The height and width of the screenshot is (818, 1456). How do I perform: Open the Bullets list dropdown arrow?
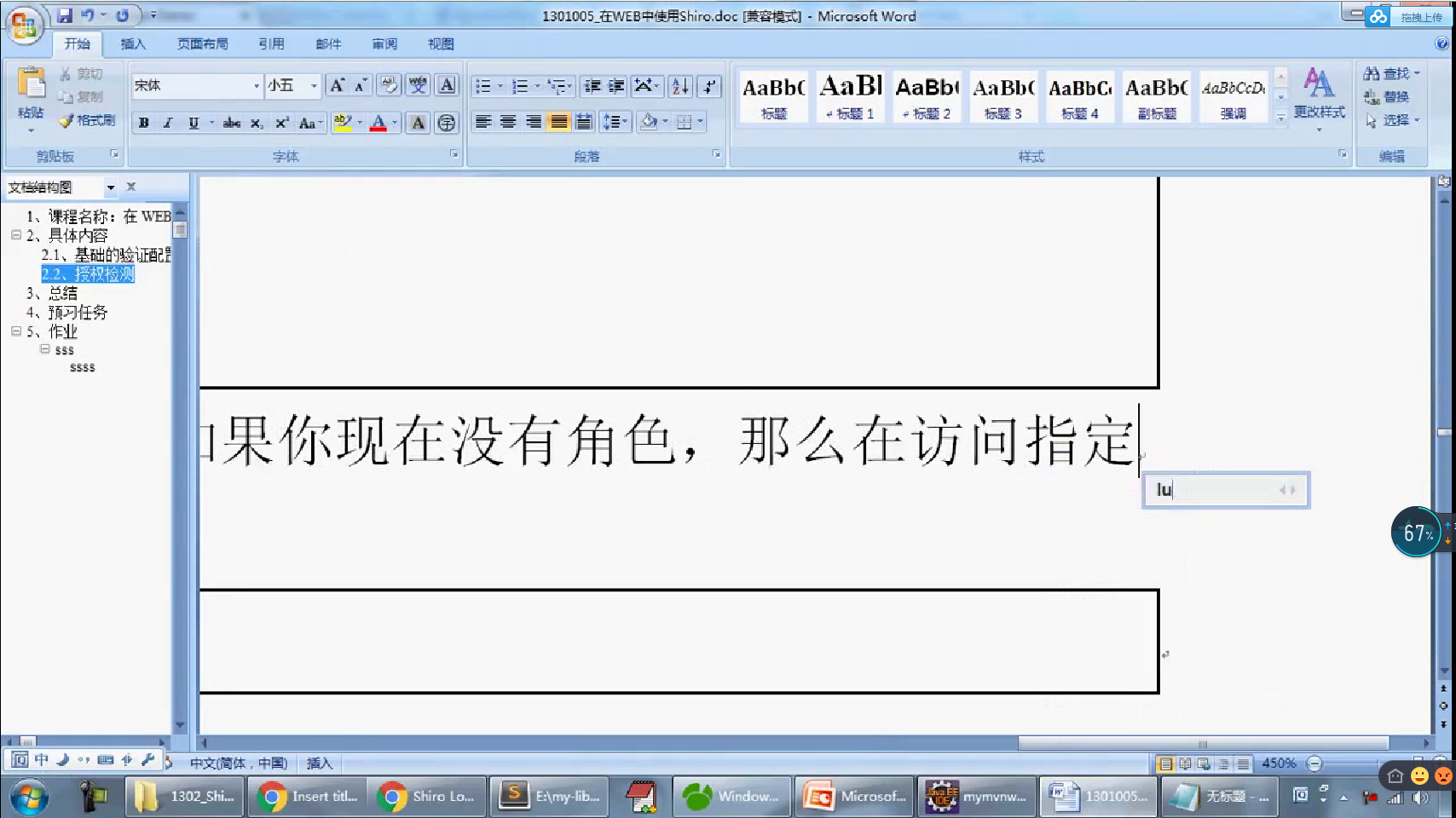pos(500,86)
